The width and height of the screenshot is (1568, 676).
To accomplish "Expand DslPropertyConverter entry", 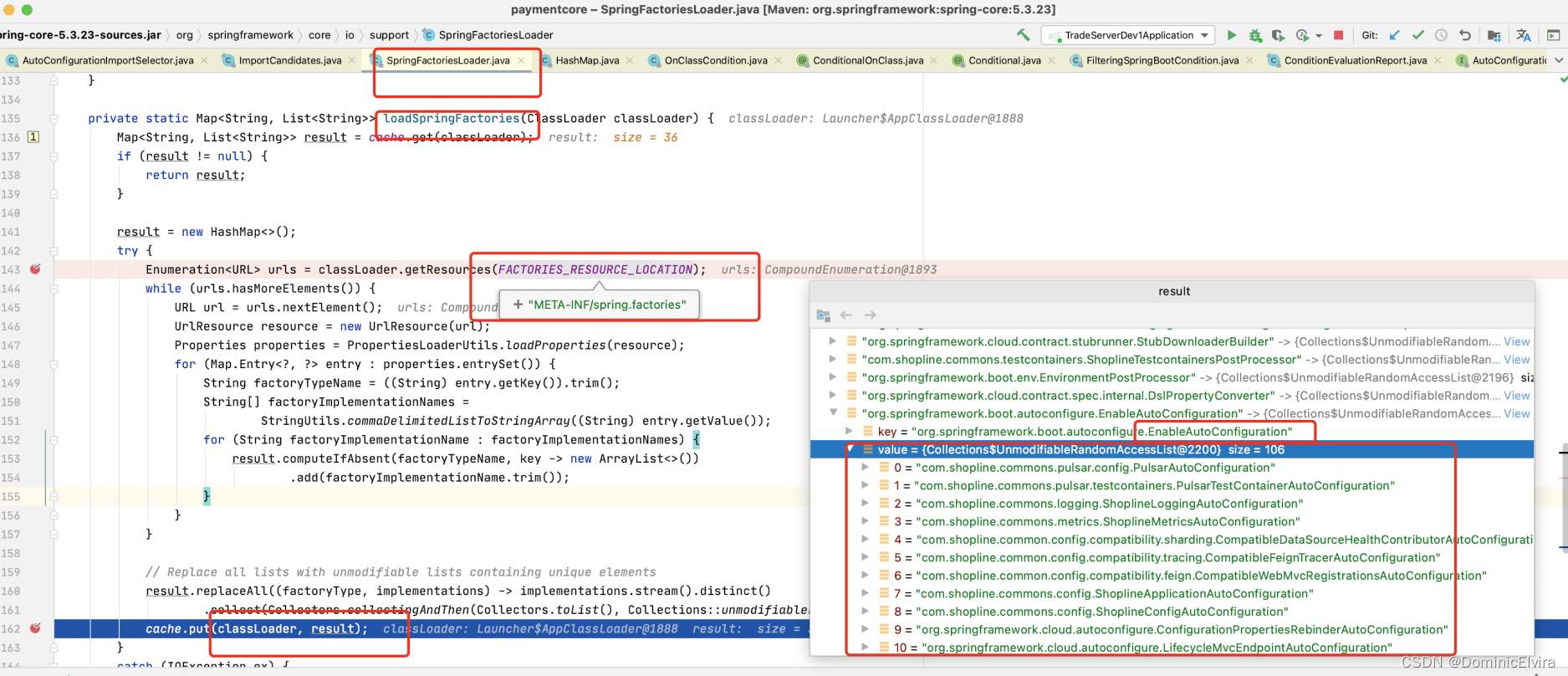I will click(x=832, y=396).
